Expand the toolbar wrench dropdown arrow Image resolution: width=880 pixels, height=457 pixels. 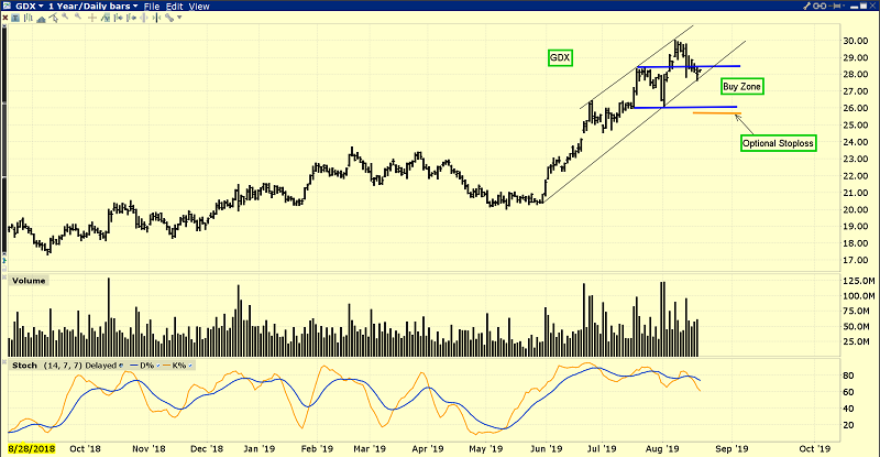point(180,17)
